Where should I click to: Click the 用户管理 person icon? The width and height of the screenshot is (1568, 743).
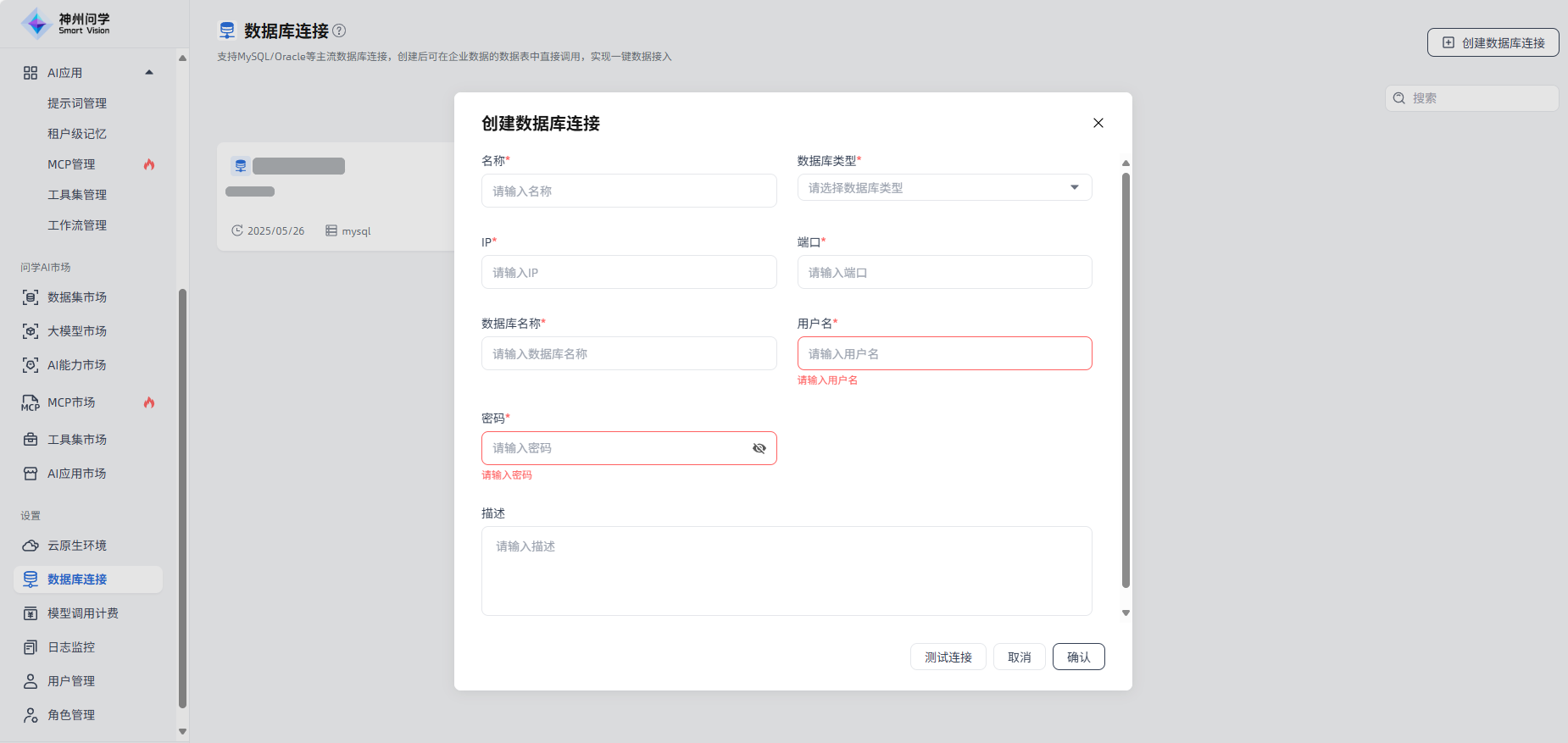[x=31, y=681]
